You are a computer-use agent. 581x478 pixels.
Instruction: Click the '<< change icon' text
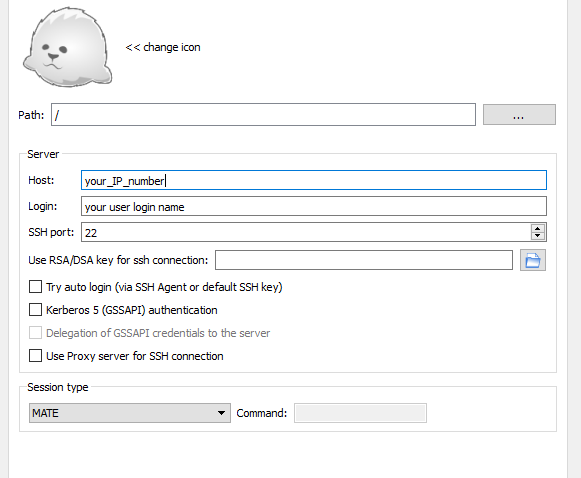click(x=163, y=47)
